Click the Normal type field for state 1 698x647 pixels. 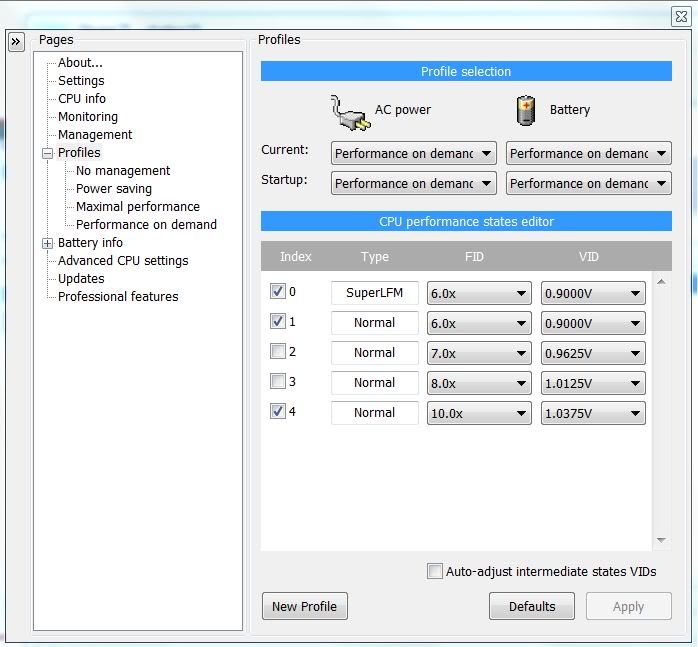(x=374, y=322)
